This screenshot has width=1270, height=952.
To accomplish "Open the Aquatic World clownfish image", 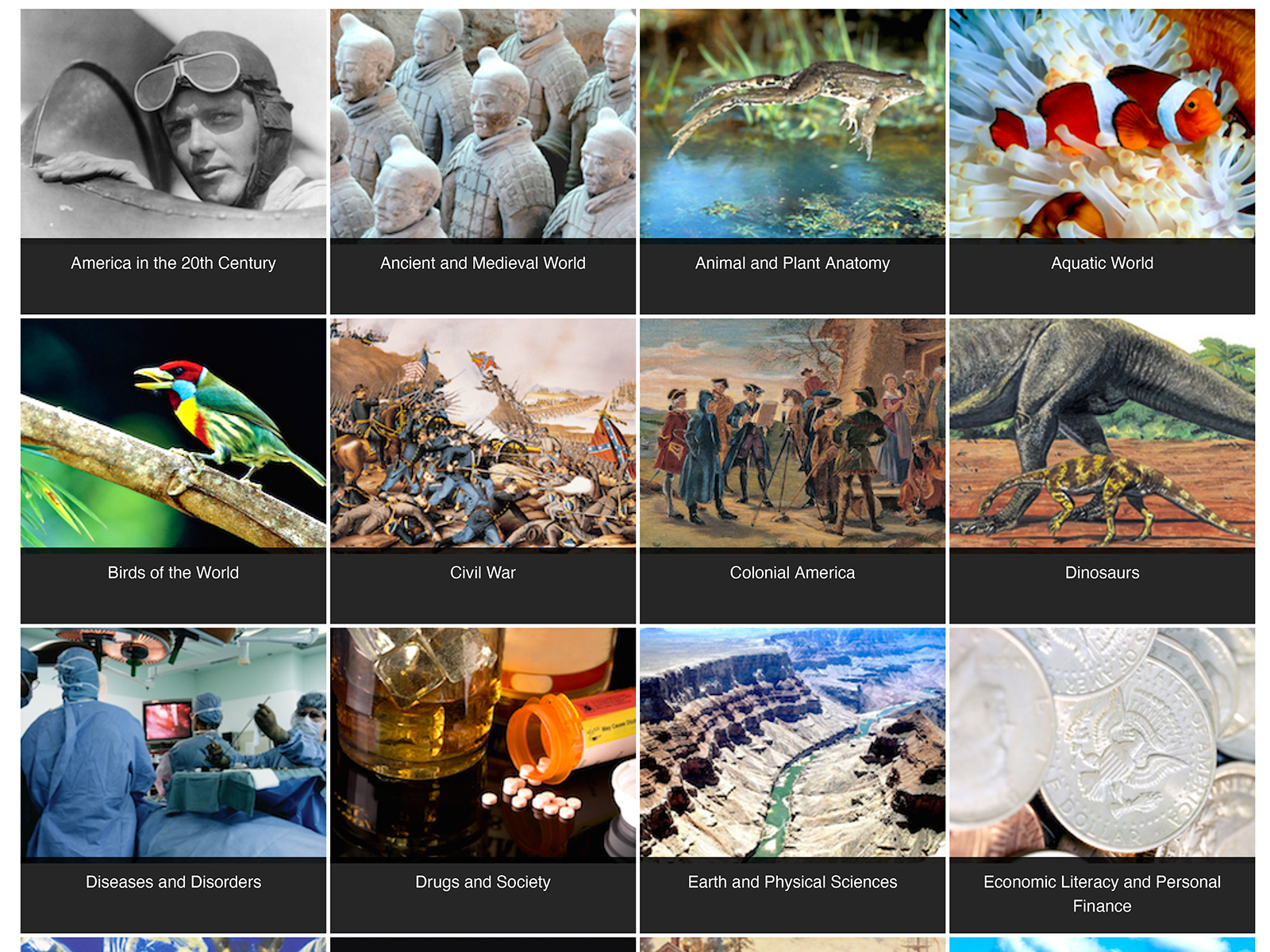I will (1102, 124).
